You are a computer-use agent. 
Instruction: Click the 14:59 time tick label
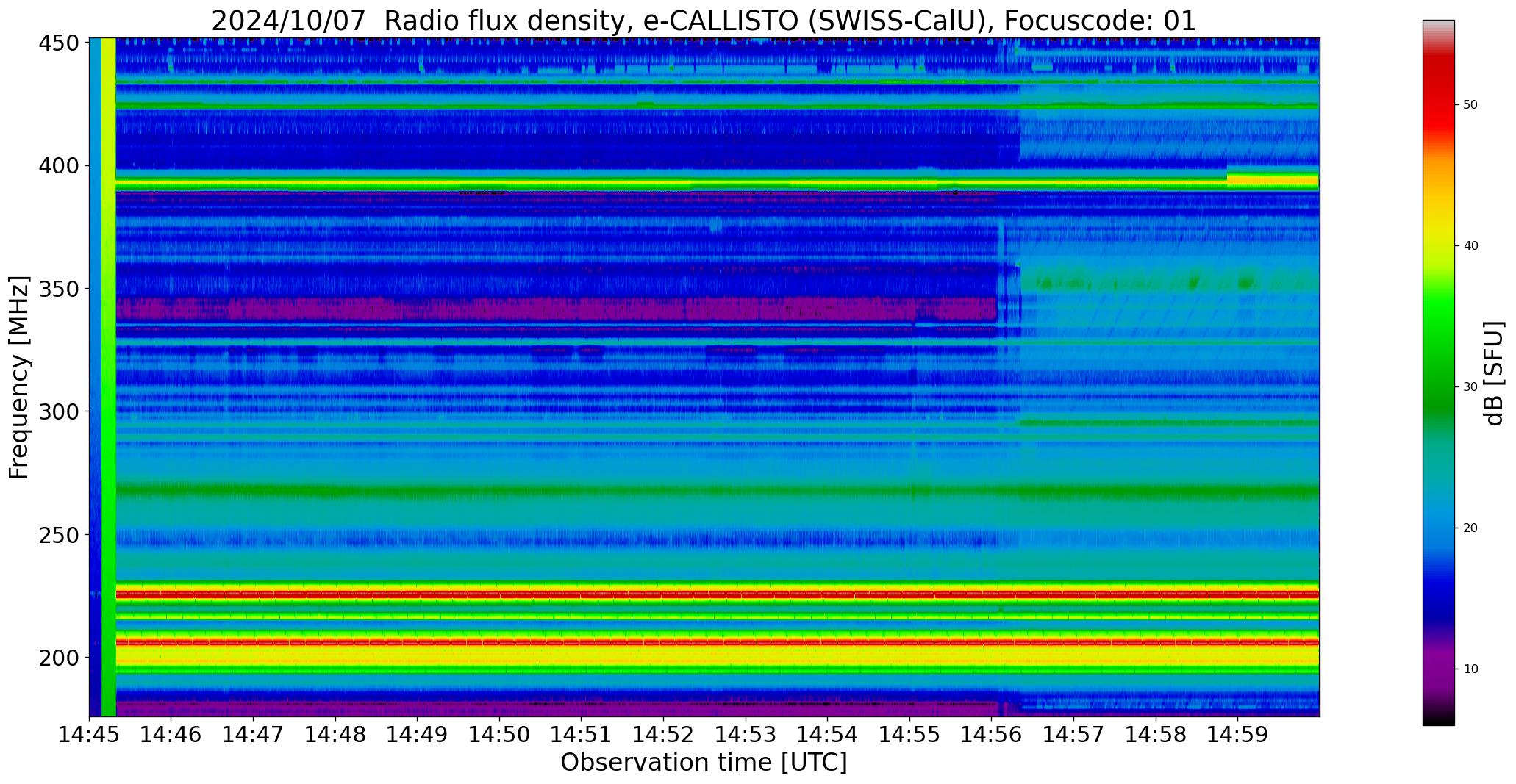pyautogui.click(x=1237, y=733)
